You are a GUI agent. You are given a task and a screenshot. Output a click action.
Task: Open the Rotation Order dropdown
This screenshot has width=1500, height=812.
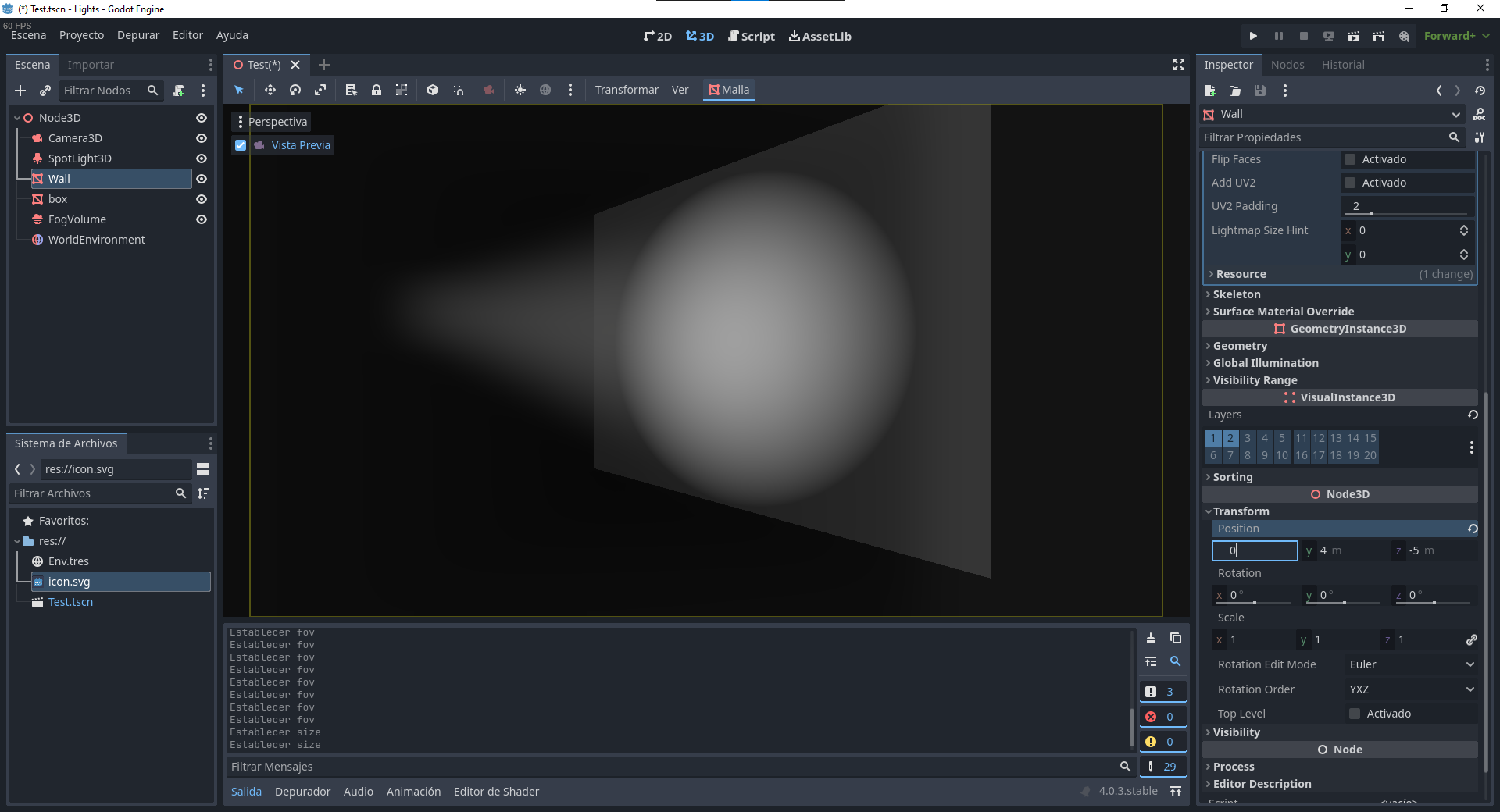[1411, 689]
